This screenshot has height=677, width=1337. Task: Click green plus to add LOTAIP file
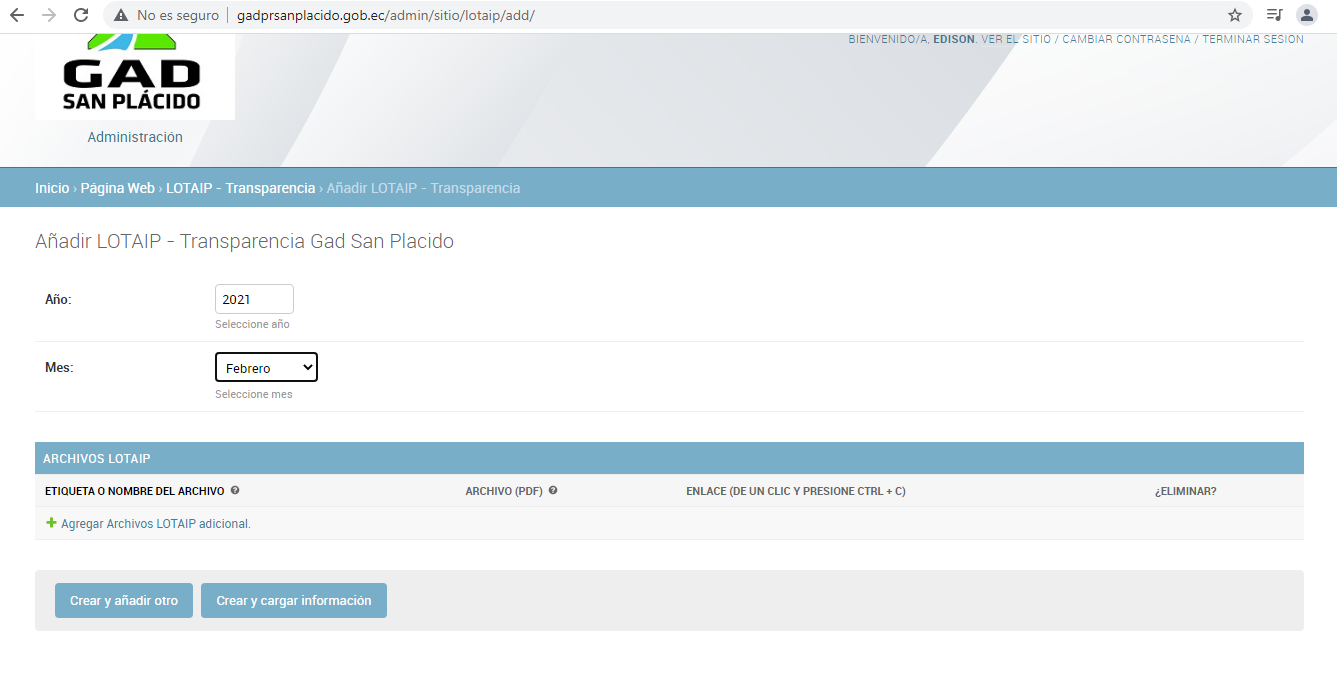pos(52,523)
